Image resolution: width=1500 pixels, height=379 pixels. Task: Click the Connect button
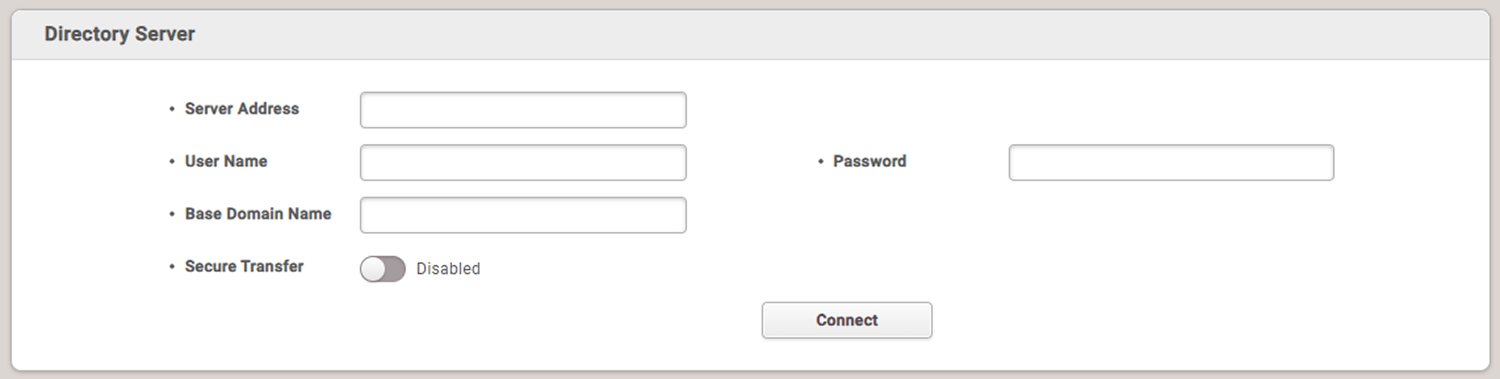(847, 320)
